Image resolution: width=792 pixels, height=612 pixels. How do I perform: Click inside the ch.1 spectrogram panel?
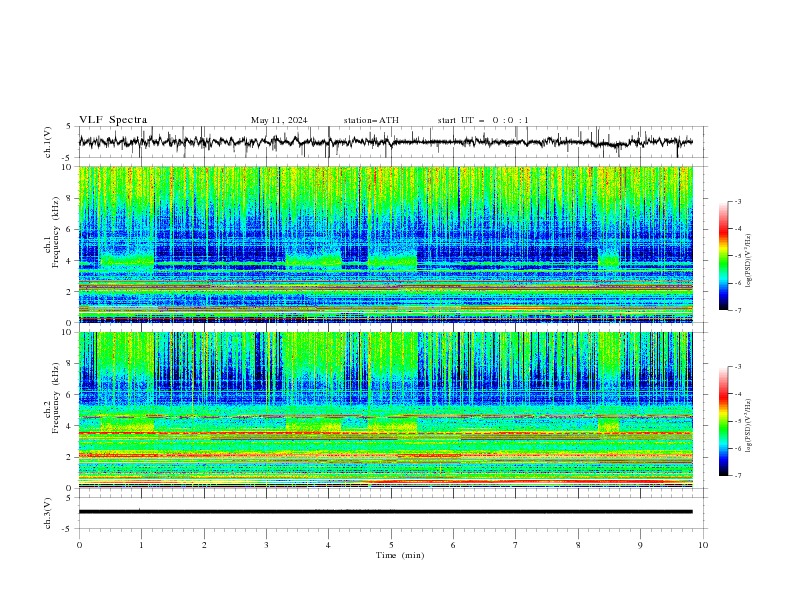pyautogui.click(x=385, y=244)
